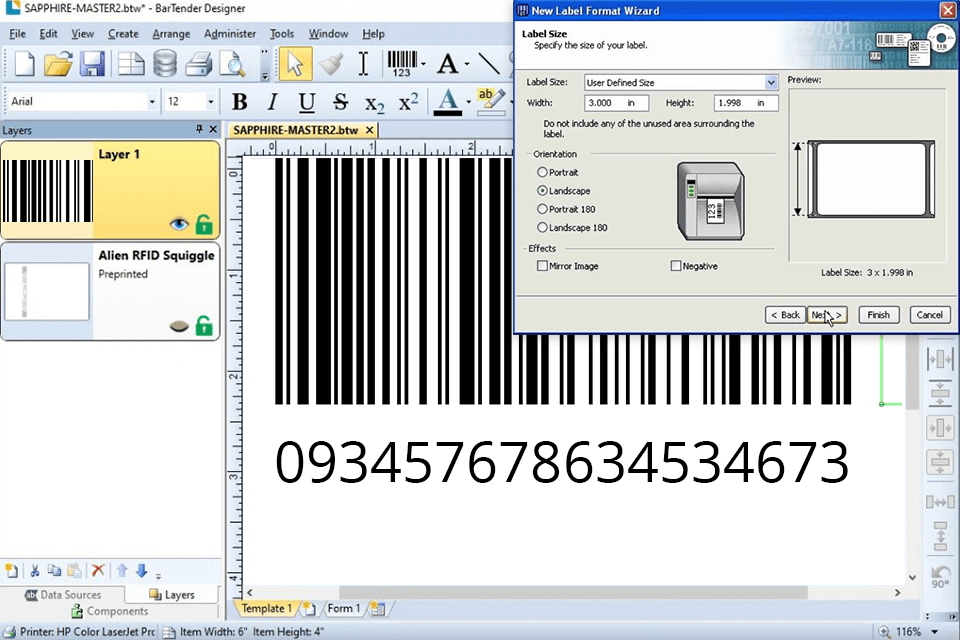Enable the Mirror Image checkbox
This screenshot has width=960, height=640.
[x=542, y=266]
